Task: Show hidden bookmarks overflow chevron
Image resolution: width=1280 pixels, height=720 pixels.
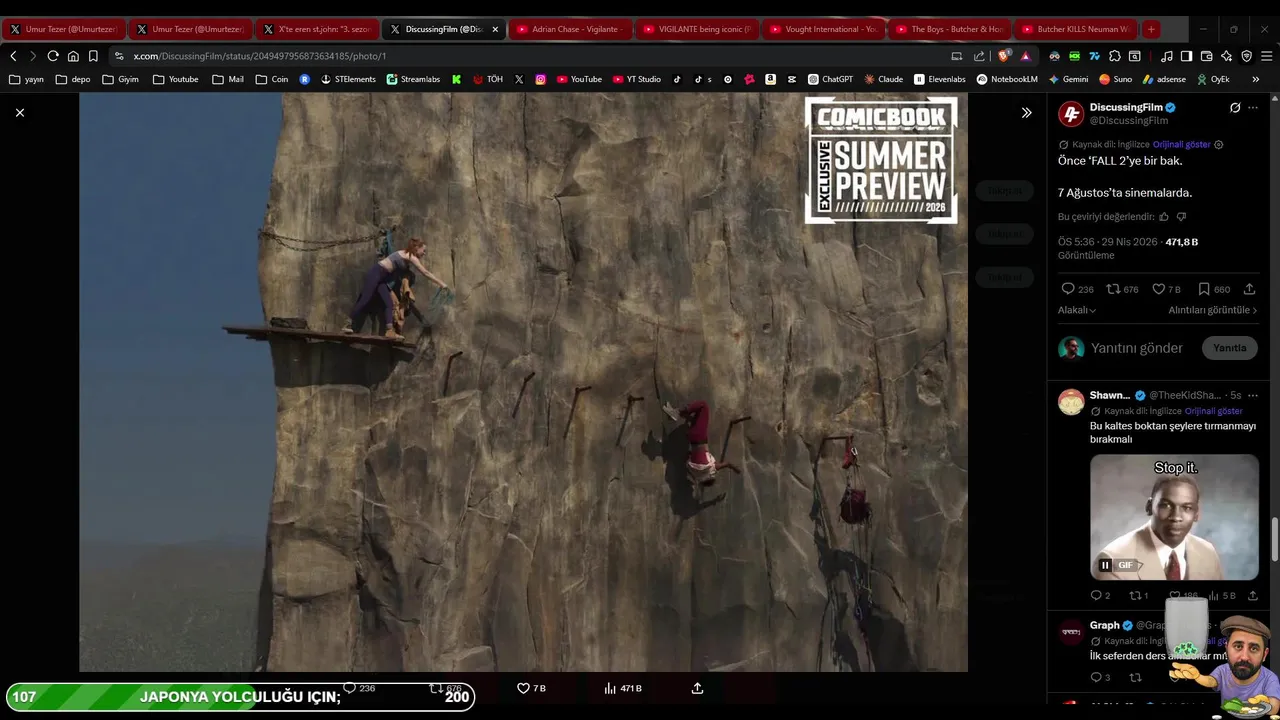Action: pos(1255,79)
